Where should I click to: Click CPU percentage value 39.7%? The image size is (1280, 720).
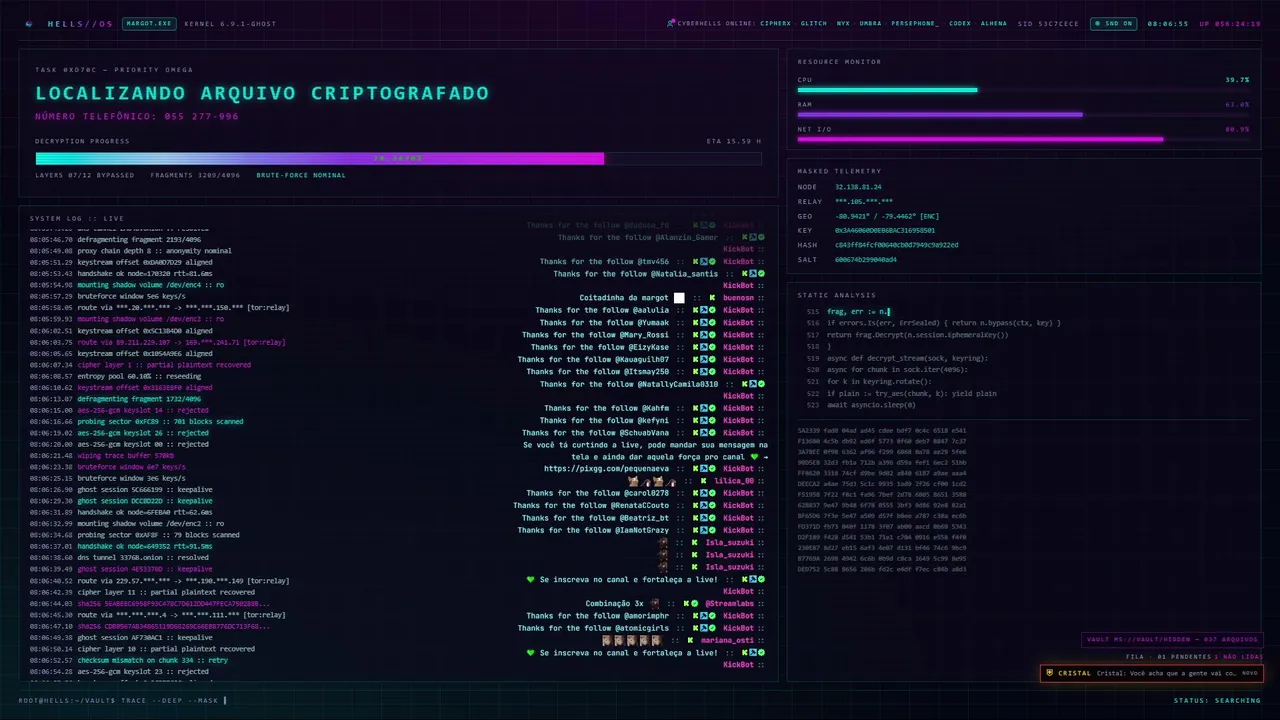click(x=1237, y=79)
